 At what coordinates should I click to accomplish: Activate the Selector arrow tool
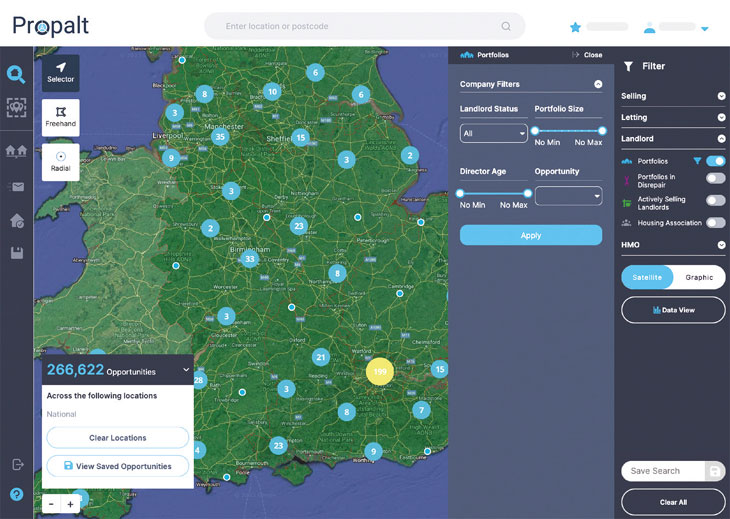pyautogui.click(x=60, y=73)
